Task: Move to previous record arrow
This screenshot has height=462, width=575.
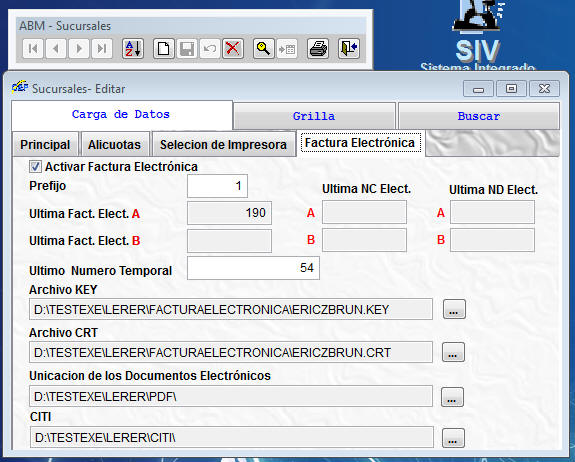Action: click(x=56, y=48)
